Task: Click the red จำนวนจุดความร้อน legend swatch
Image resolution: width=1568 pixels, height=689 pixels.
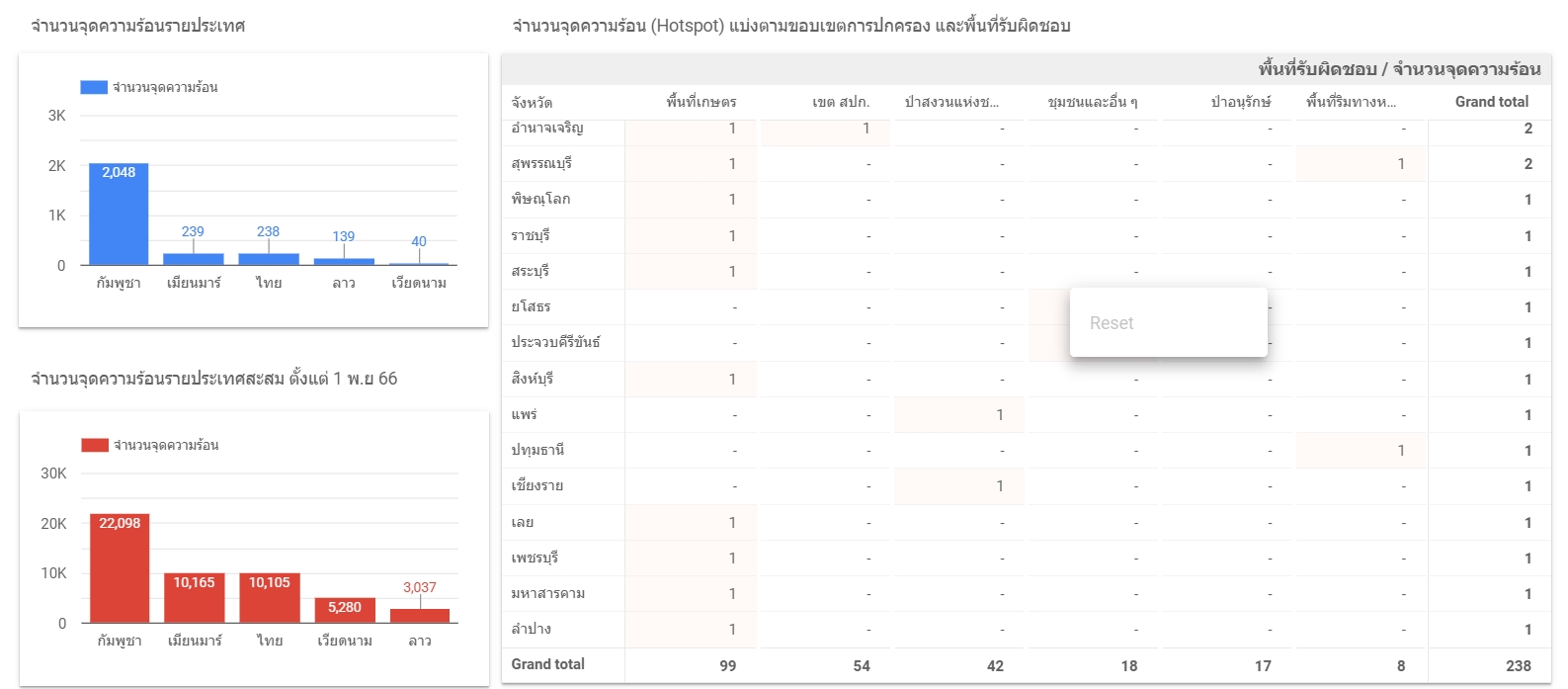Action: pos(95,445)
